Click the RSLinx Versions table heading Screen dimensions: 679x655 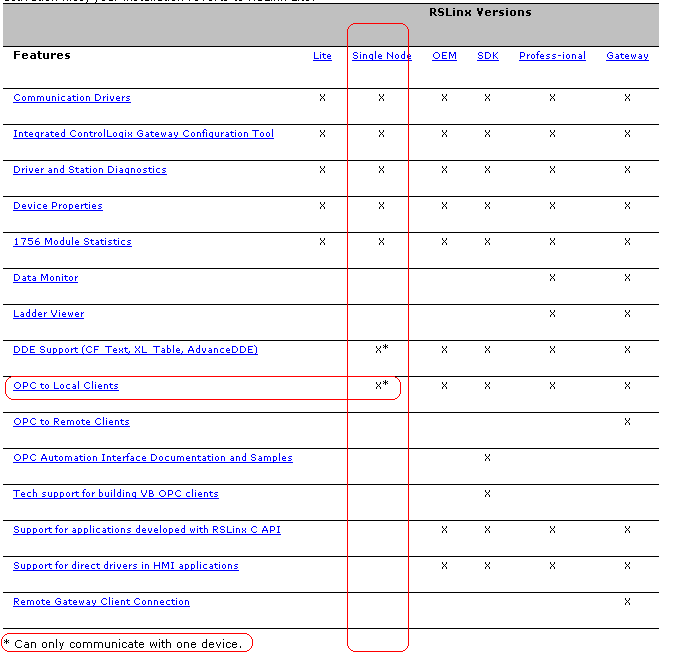[x=480, y=12]
